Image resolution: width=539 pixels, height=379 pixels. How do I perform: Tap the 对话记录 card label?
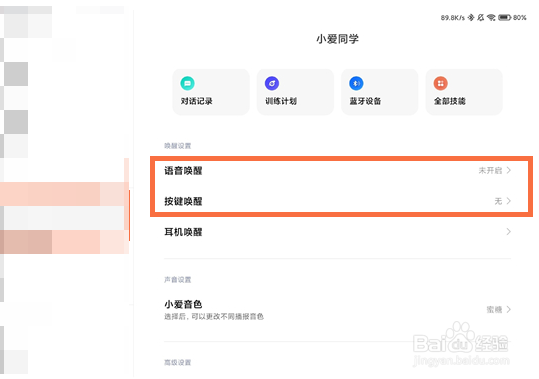[x=197, y=101]
